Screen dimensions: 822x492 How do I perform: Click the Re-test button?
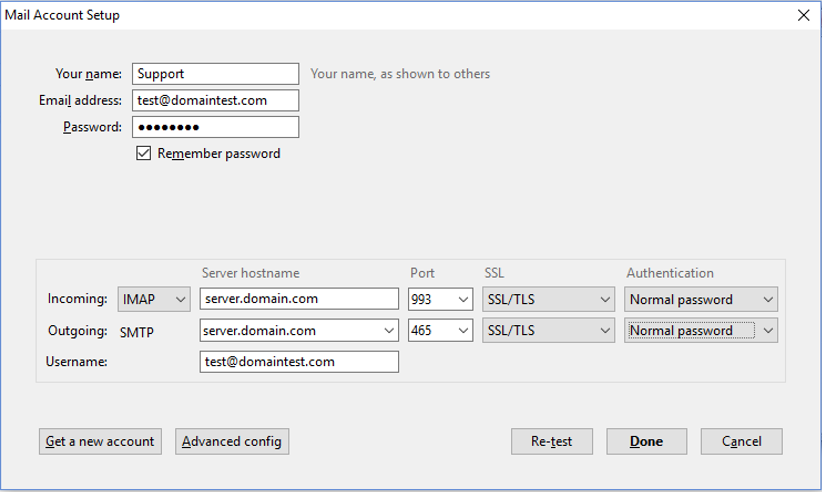click(x=551, y=441)
